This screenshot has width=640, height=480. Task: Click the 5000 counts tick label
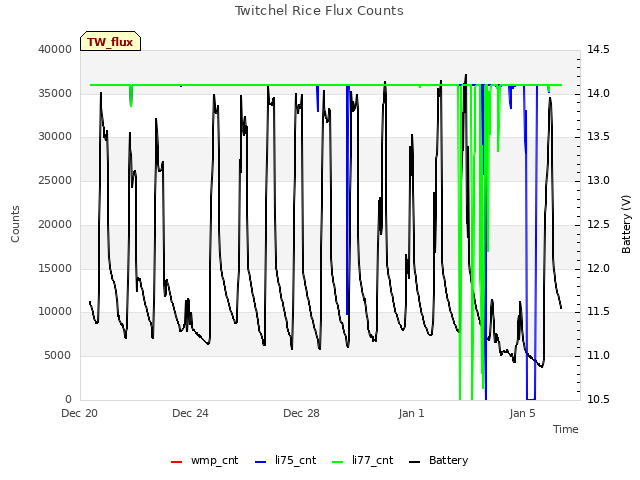(58, 356)
